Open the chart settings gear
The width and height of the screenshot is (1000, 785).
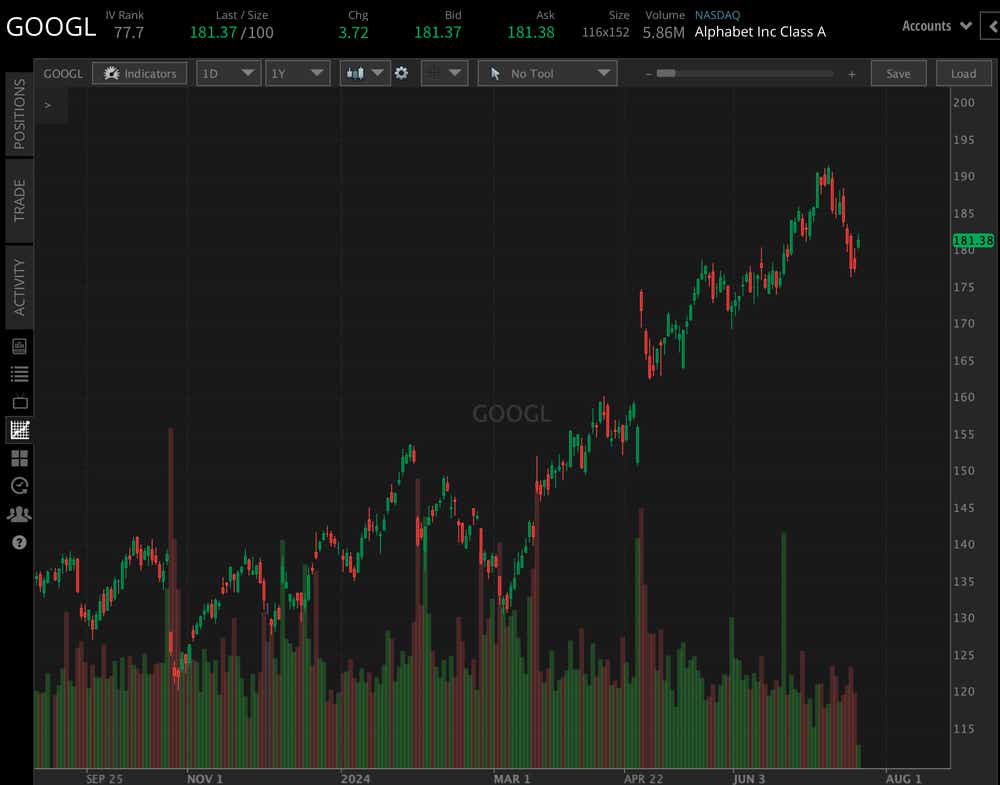pyautogui.click(x=401, y=73)
